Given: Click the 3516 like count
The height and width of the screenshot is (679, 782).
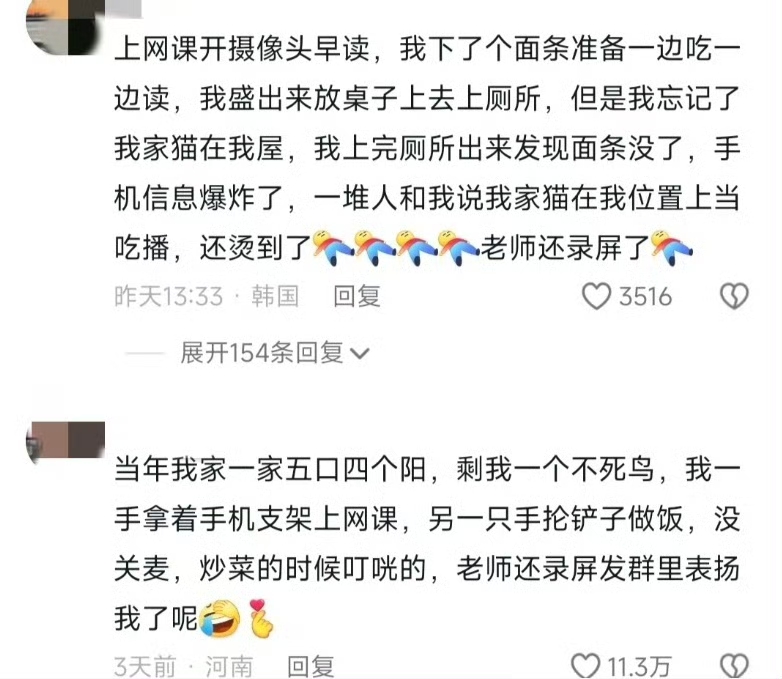Looking at the screenshot, I should click(645, 296).
